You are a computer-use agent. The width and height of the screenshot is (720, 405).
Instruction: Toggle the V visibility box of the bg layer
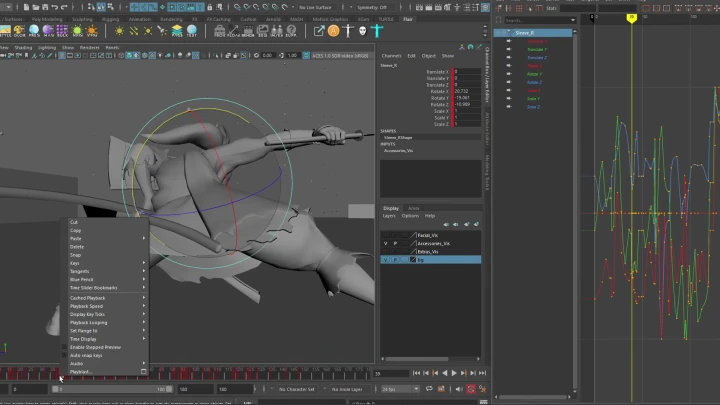click(x=385, y=260)
